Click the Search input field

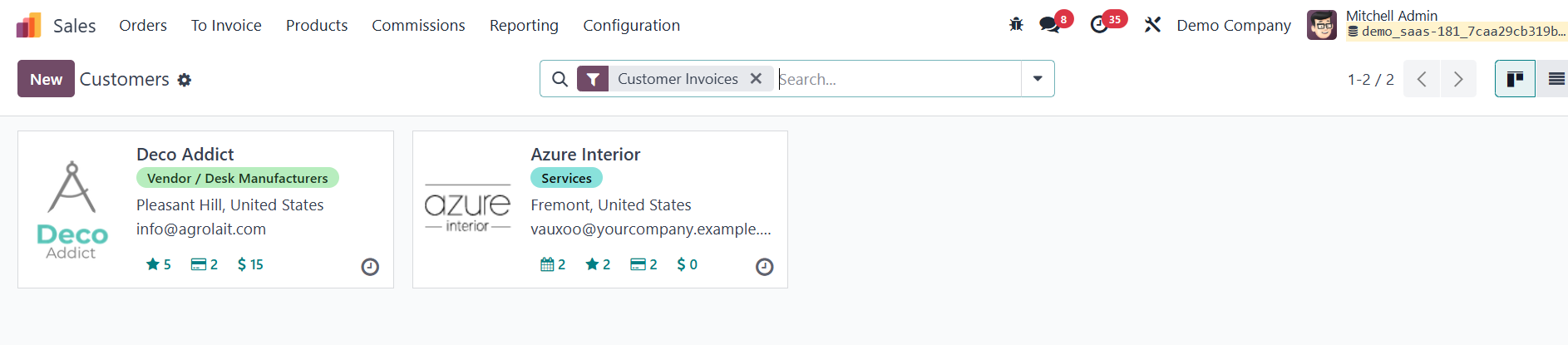898,79
